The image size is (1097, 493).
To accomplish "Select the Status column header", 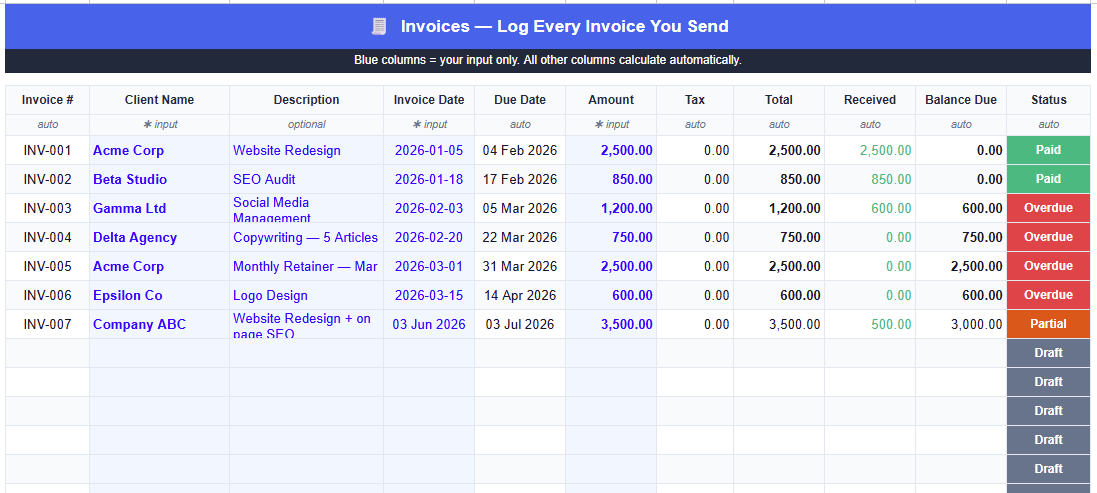I will (x=1049, y=100).
